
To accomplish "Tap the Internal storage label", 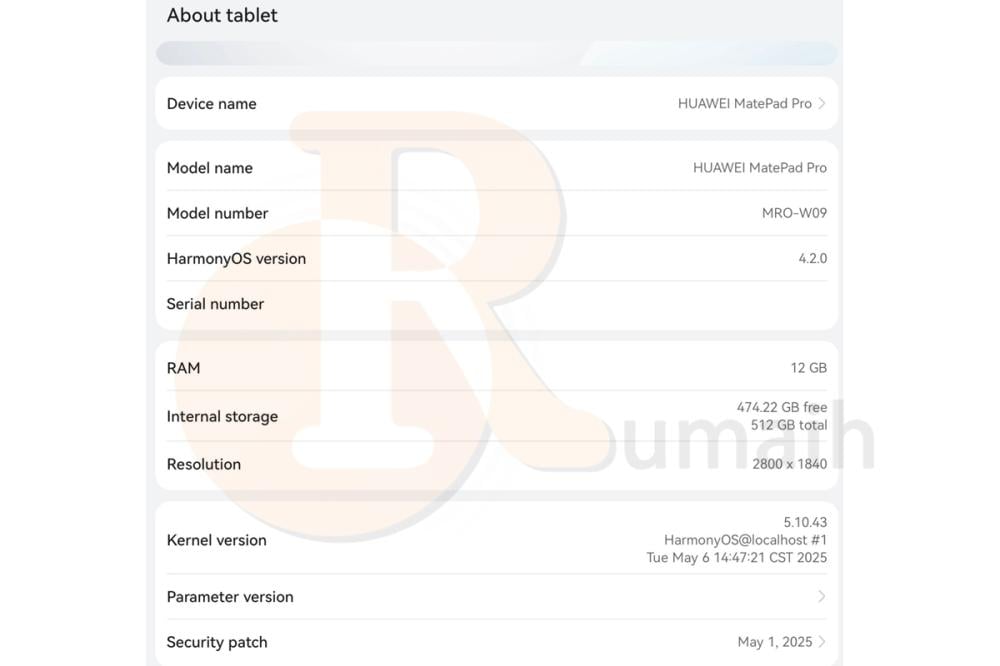I will point(222,416).
